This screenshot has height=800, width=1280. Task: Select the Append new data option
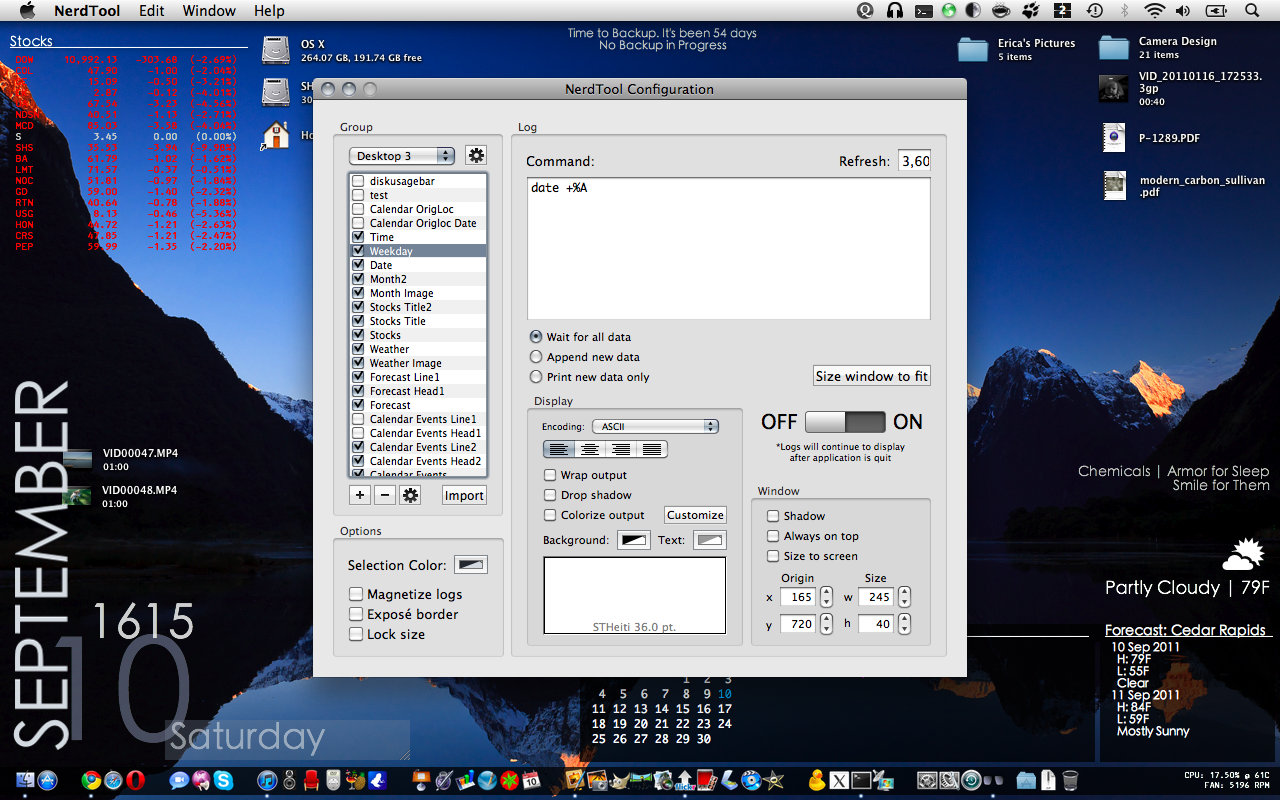click(537, 357)
